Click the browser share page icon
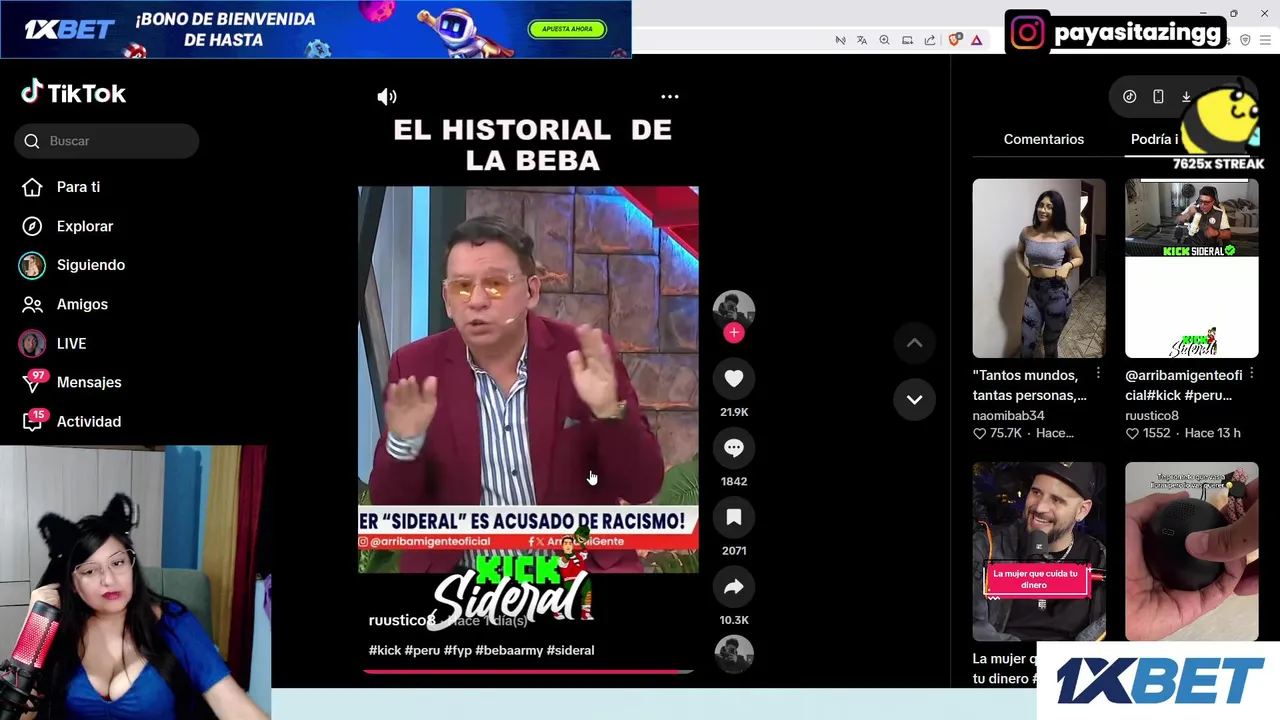1280x720 pixels. pos(930,40)
